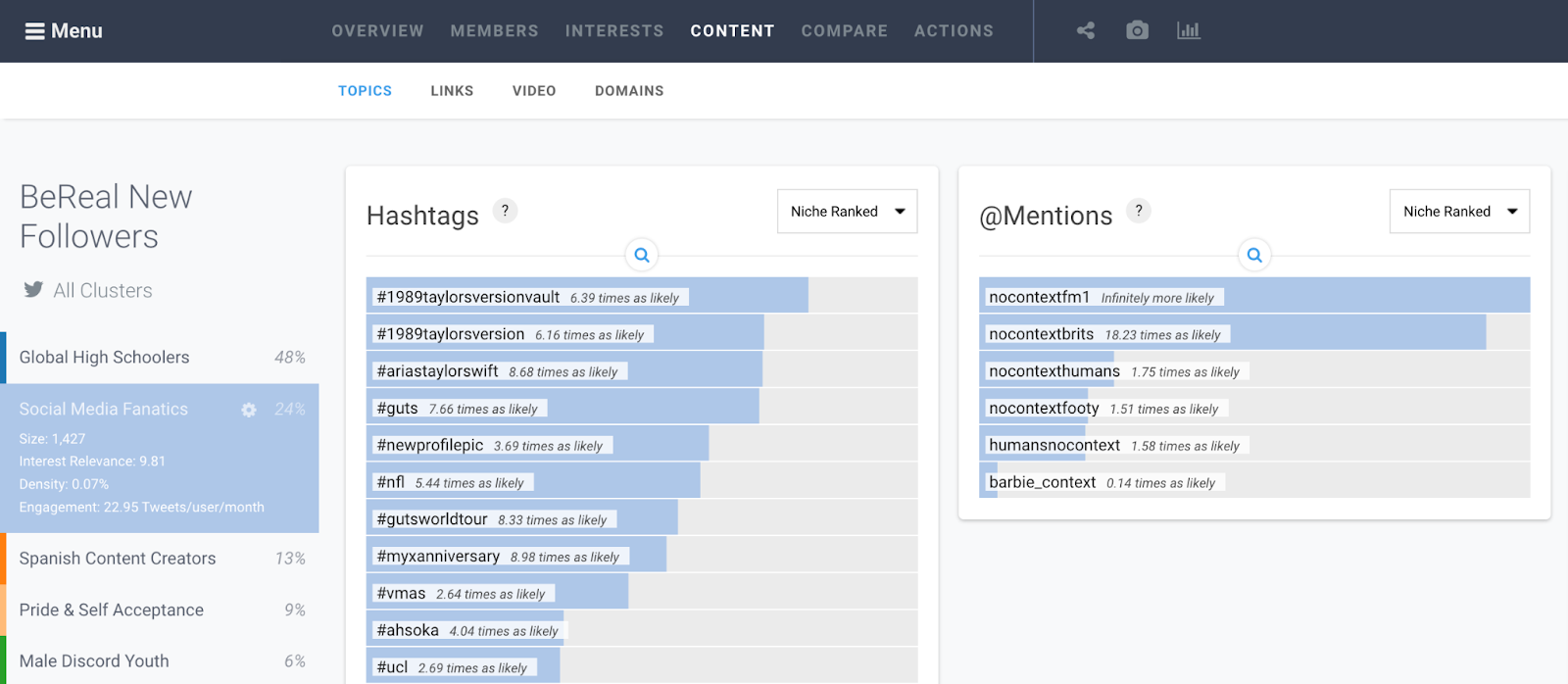
Task: Click the @Mentions panel heading
Action: click(1046, 216)
